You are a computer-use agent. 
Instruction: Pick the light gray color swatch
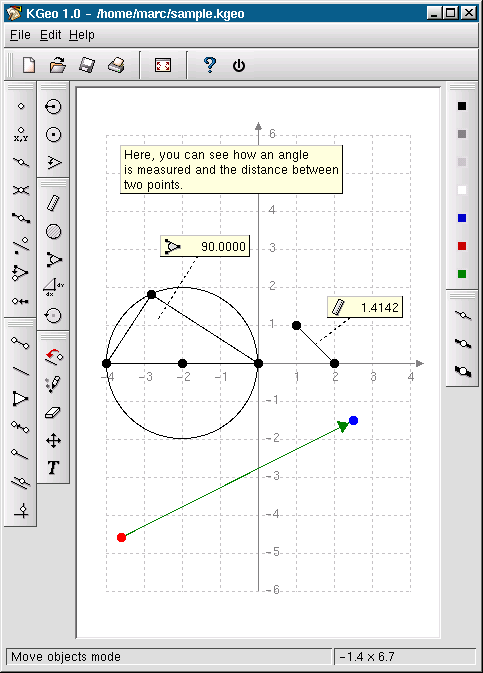tap(462, 162)
